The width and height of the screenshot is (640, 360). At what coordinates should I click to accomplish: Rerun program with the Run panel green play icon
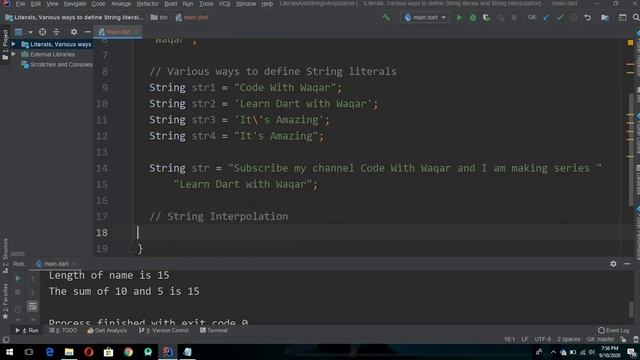18,279
